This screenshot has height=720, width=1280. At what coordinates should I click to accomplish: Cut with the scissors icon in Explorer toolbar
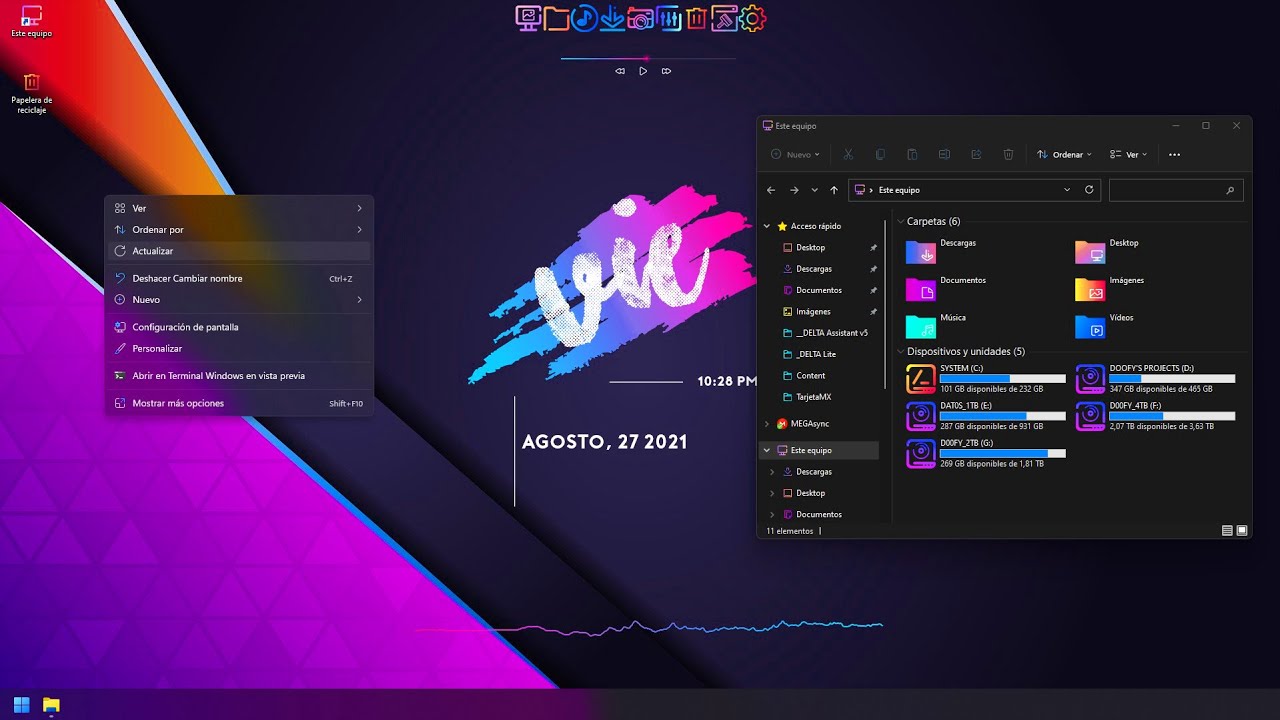point(848,154)
